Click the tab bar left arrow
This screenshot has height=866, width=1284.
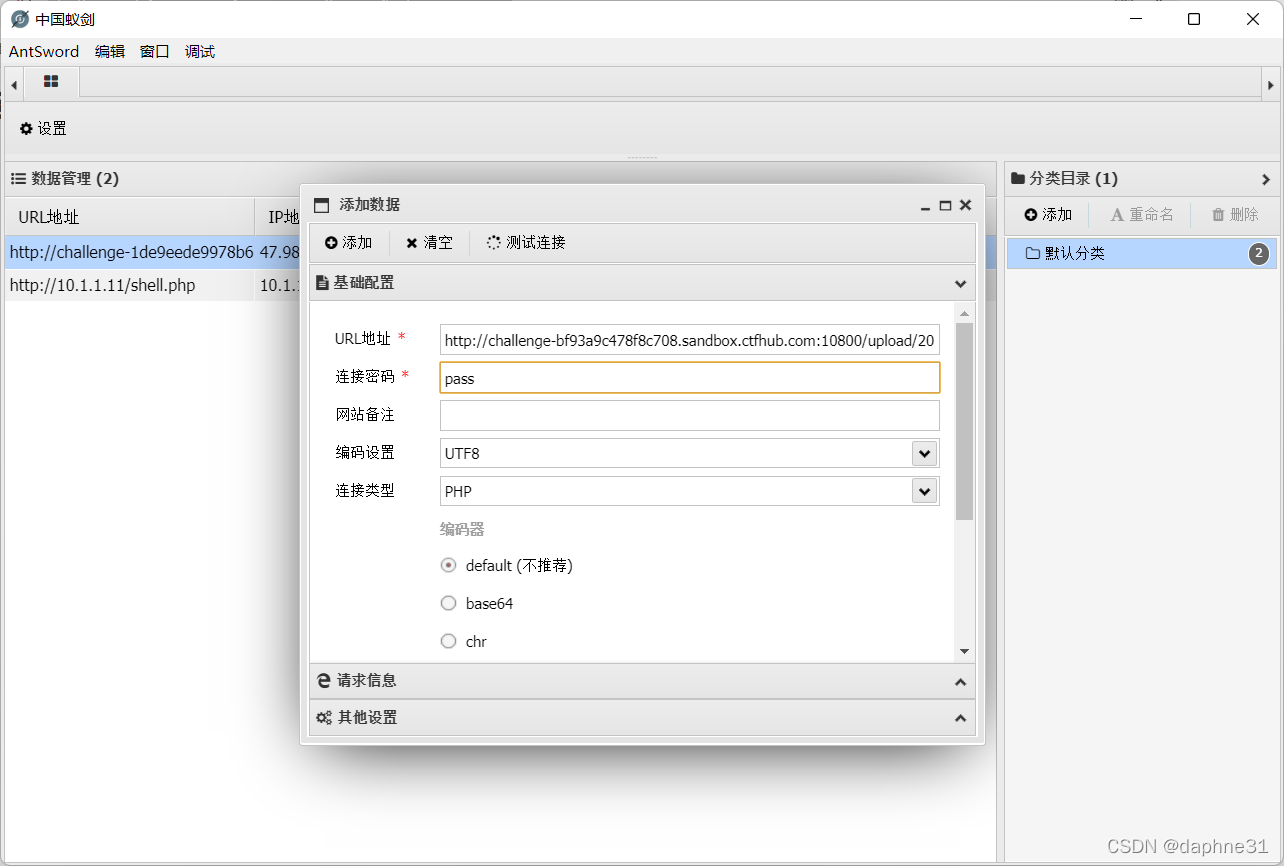coord(14,86)
